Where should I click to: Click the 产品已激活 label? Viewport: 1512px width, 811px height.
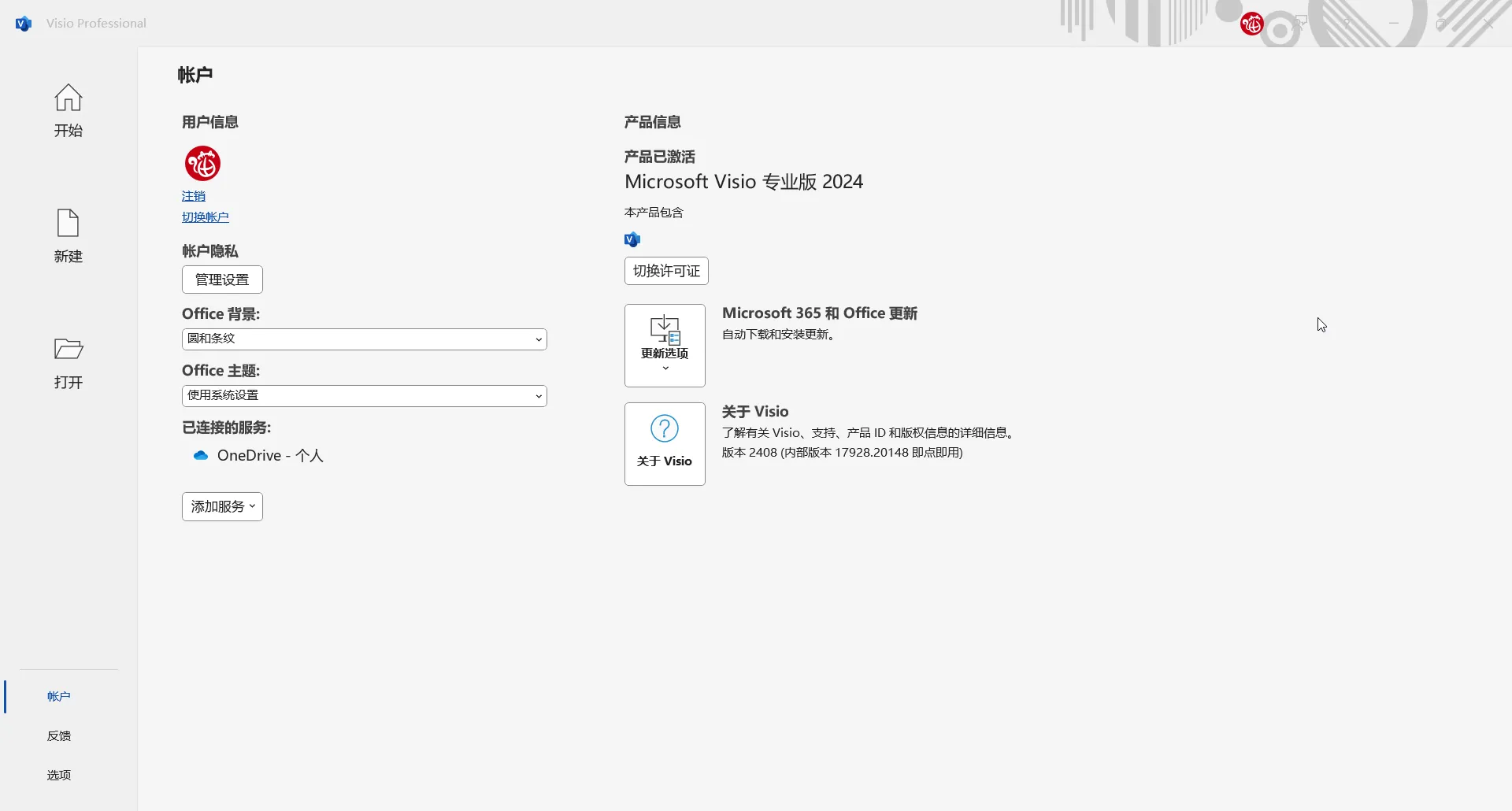click(660, 157)
